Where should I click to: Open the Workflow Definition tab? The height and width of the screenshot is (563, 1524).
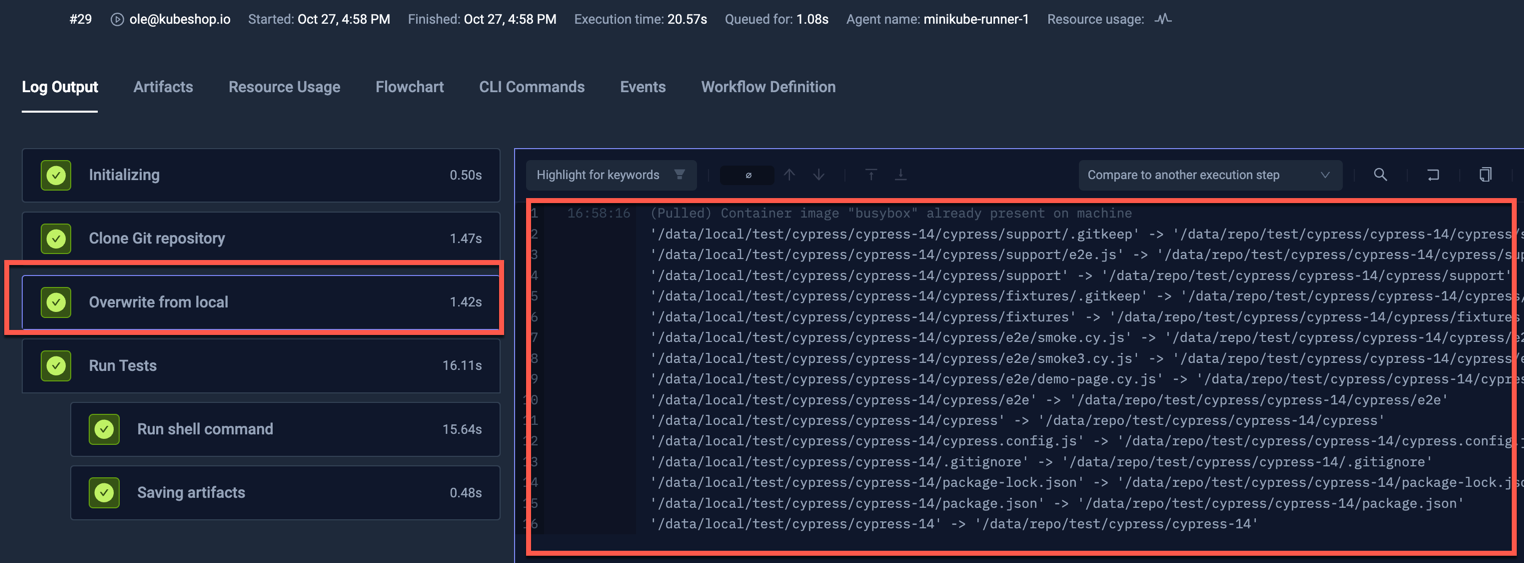(x=768, y=87)
